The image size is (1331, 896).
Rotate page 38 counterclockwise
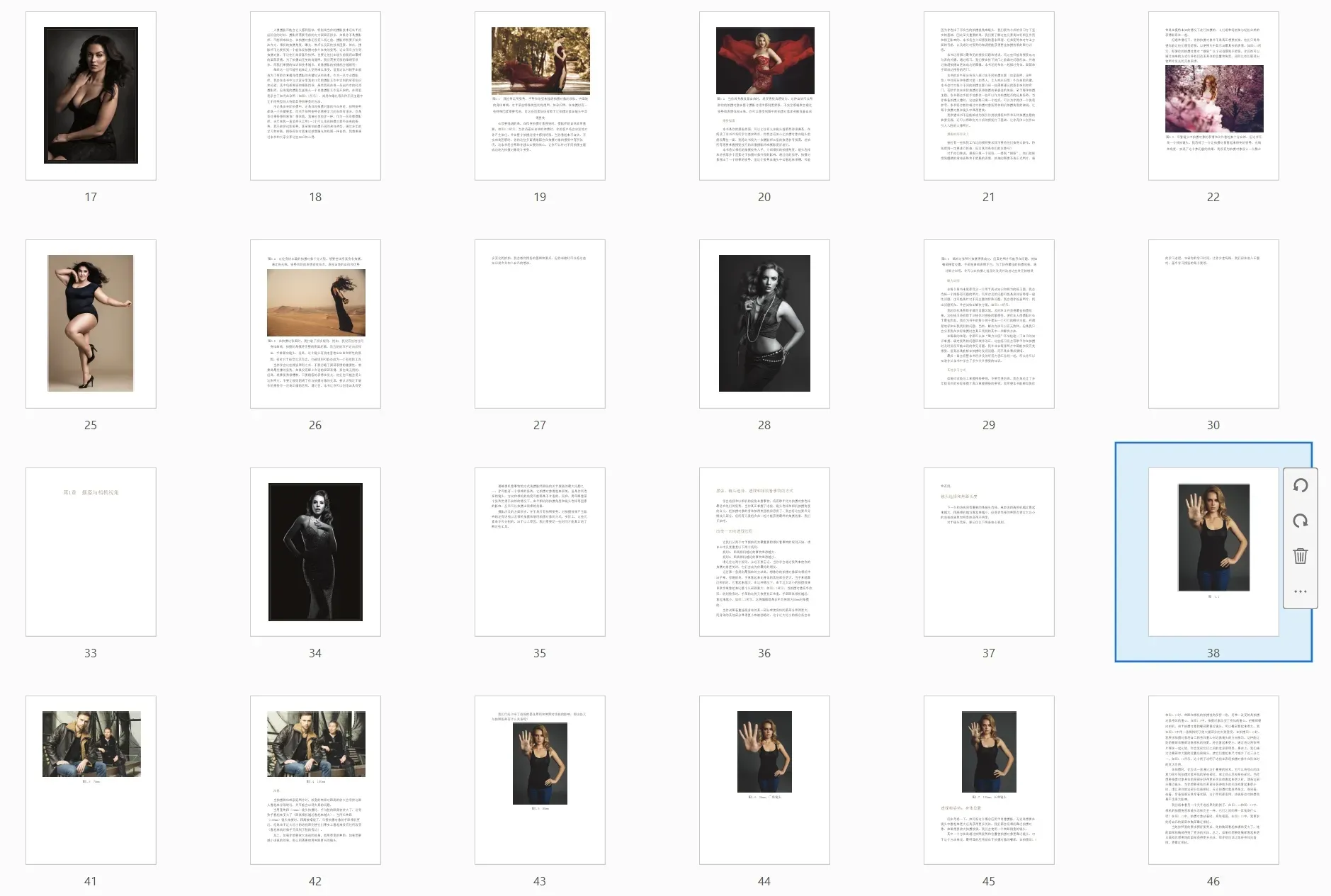[1300, 486]
